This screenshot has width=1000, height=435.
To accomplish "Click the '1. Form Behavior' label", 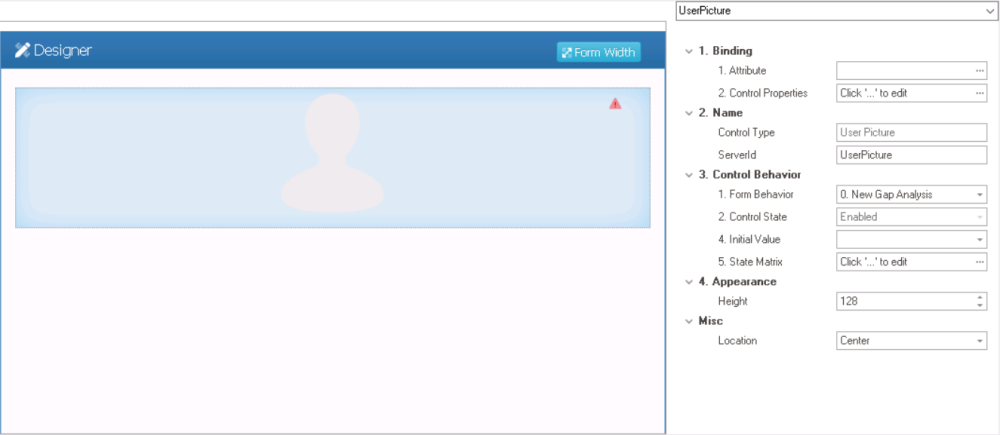I will pyautogui.click(x=756, y=195).
